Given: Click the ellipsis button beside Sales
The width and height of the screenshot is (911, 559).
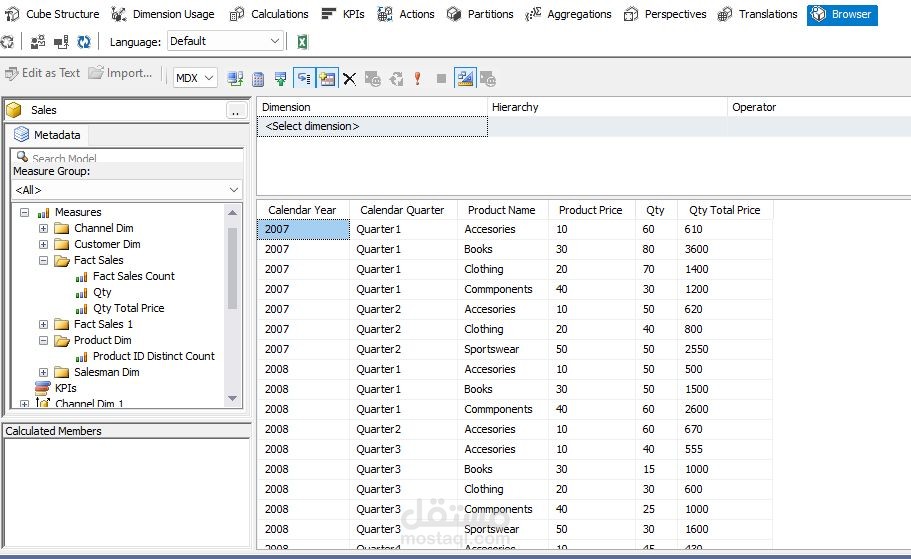Looking at the screenshot, I should (x=235, y=110).
